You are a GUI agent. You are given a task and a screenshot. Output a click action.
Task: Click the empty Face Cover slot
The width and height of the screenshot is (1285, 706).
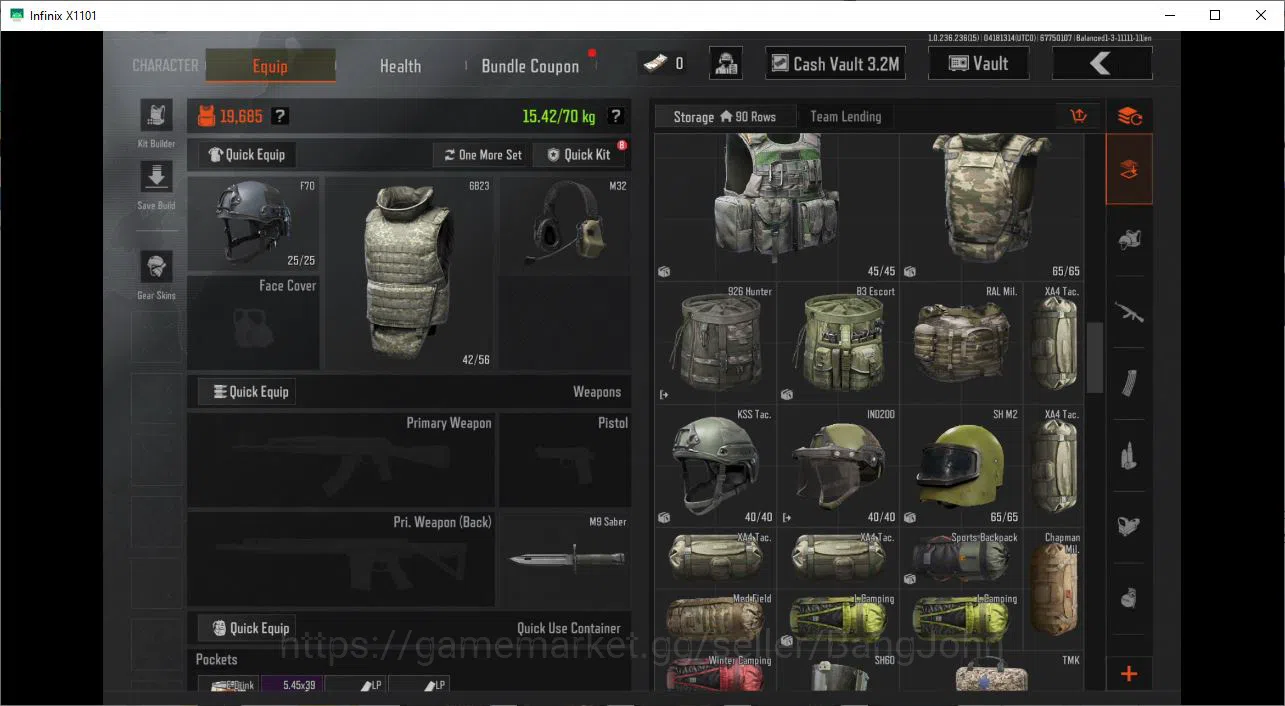pos(253,322)
